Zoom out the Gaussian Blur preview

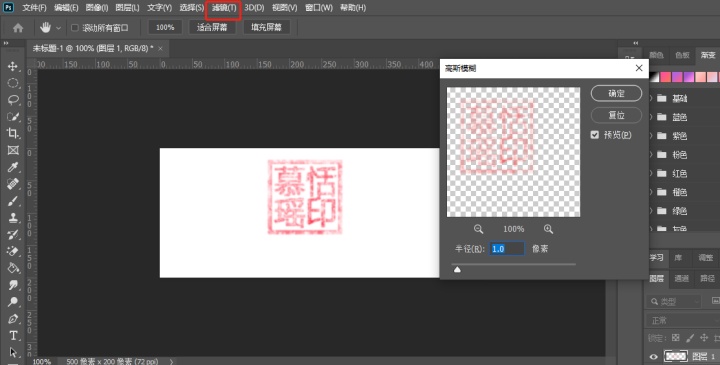click(x=478, y=229)
